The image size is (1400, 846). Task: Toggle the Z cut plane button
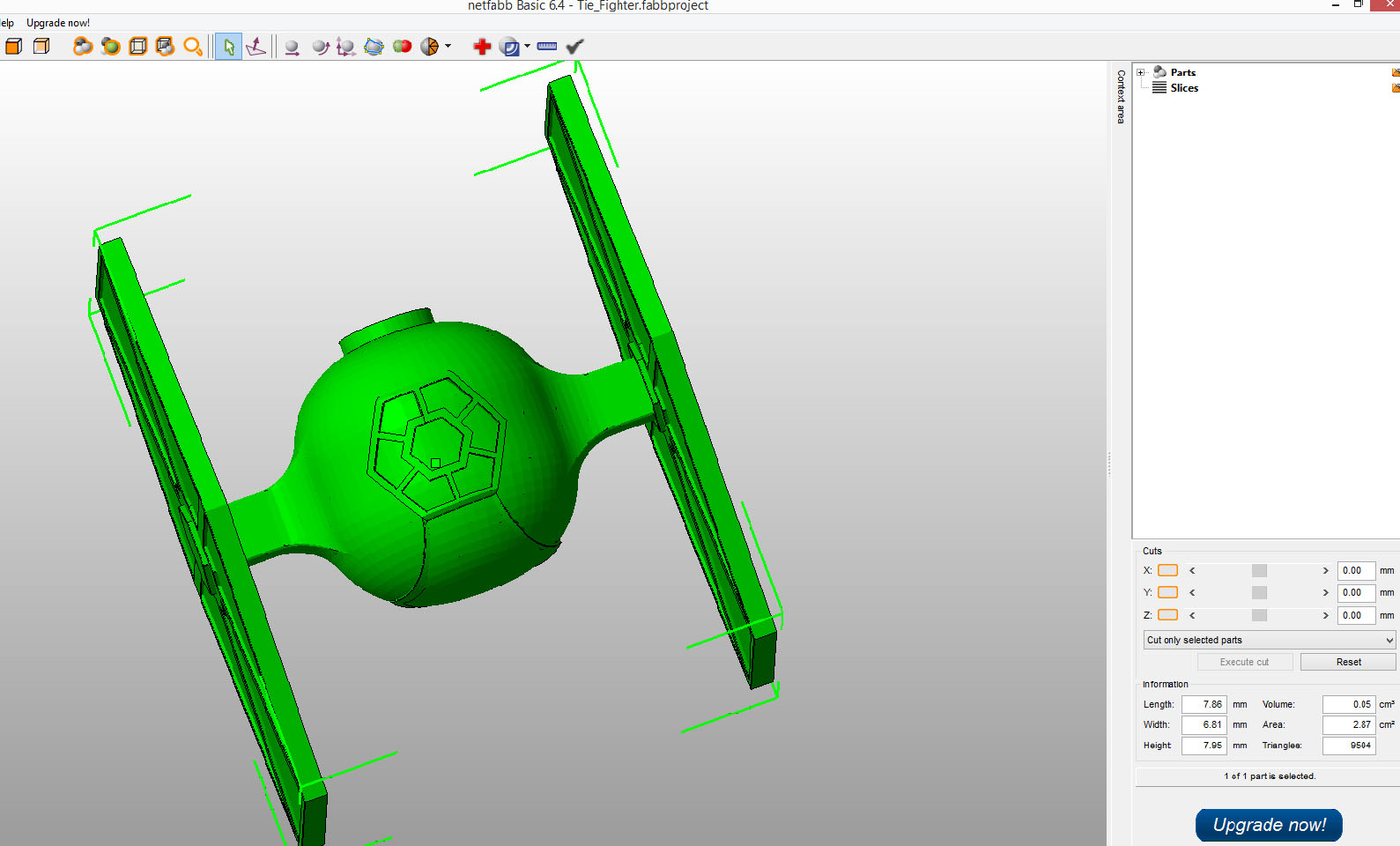tap(1167, 615)
